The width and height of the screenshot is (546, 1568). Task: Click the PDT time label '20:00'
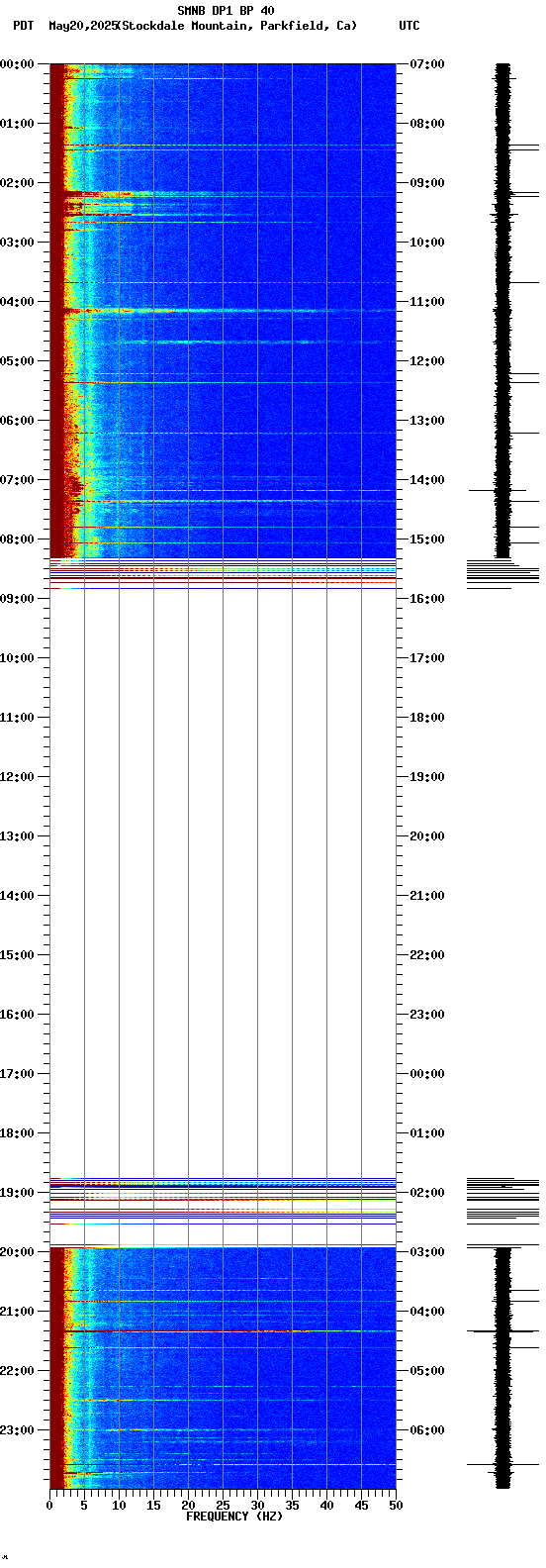pyautogui.click(x=18, y=1251)
